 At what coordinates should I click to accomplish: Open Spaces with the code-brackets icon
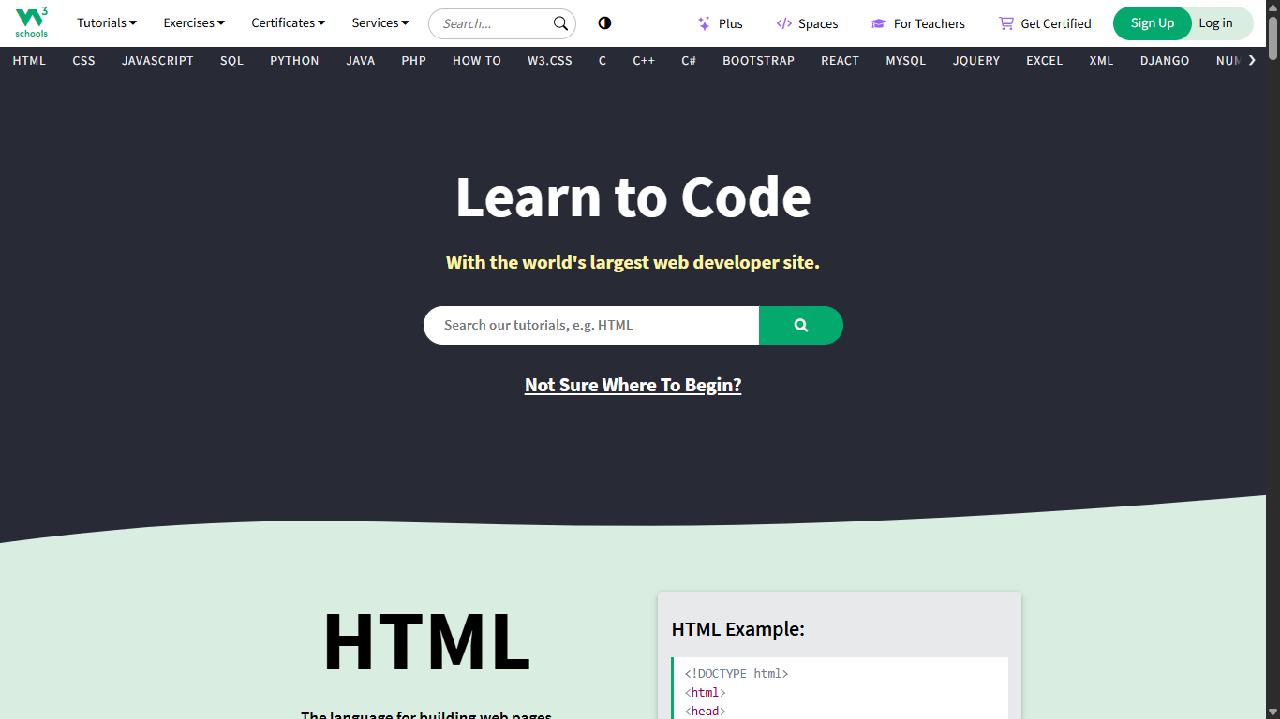coord(807,23)
